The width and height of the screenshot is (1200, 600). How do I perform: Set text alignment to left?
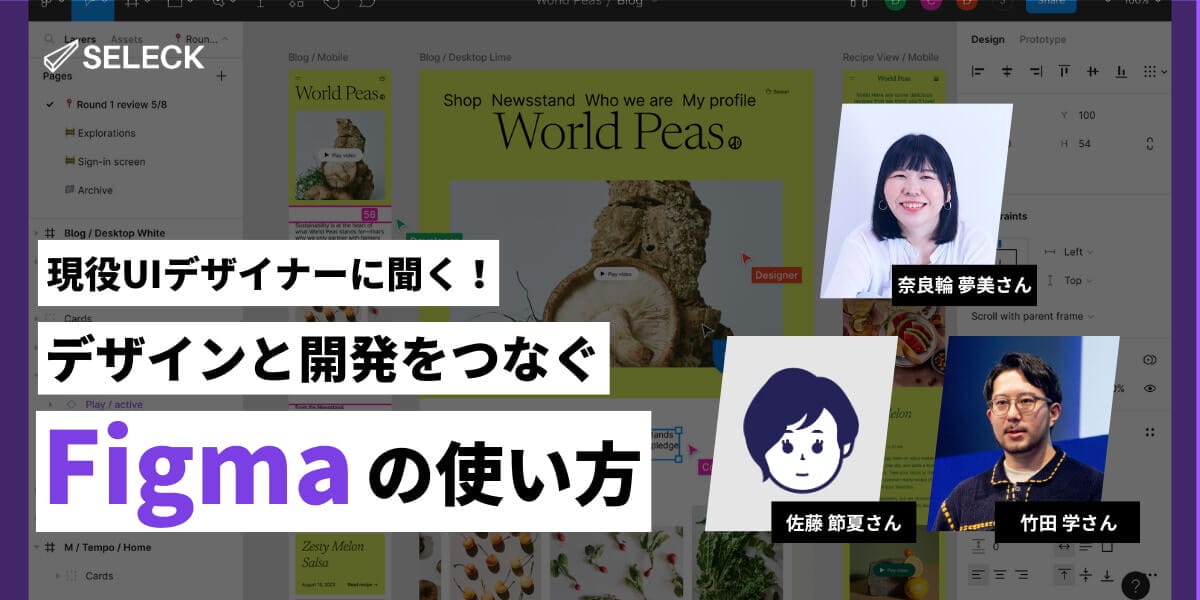point(978,575)
